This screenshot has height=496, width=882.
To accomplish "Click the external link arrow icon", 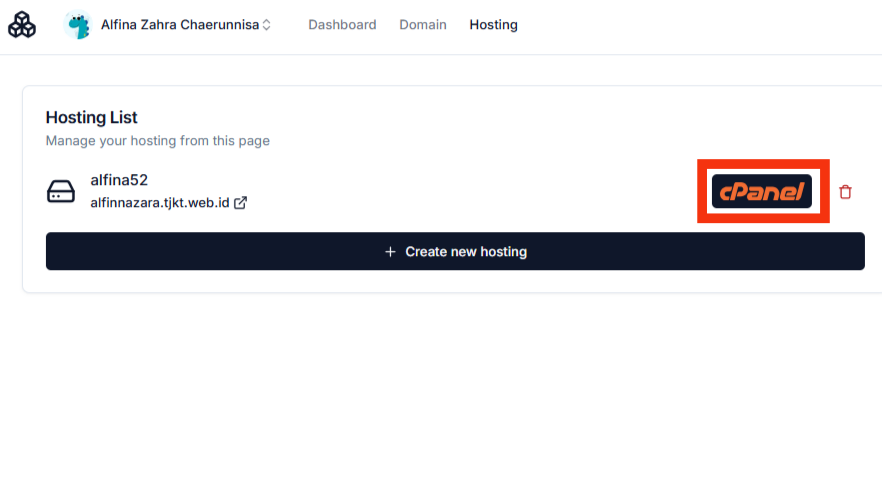I will (x=241, y=203).
